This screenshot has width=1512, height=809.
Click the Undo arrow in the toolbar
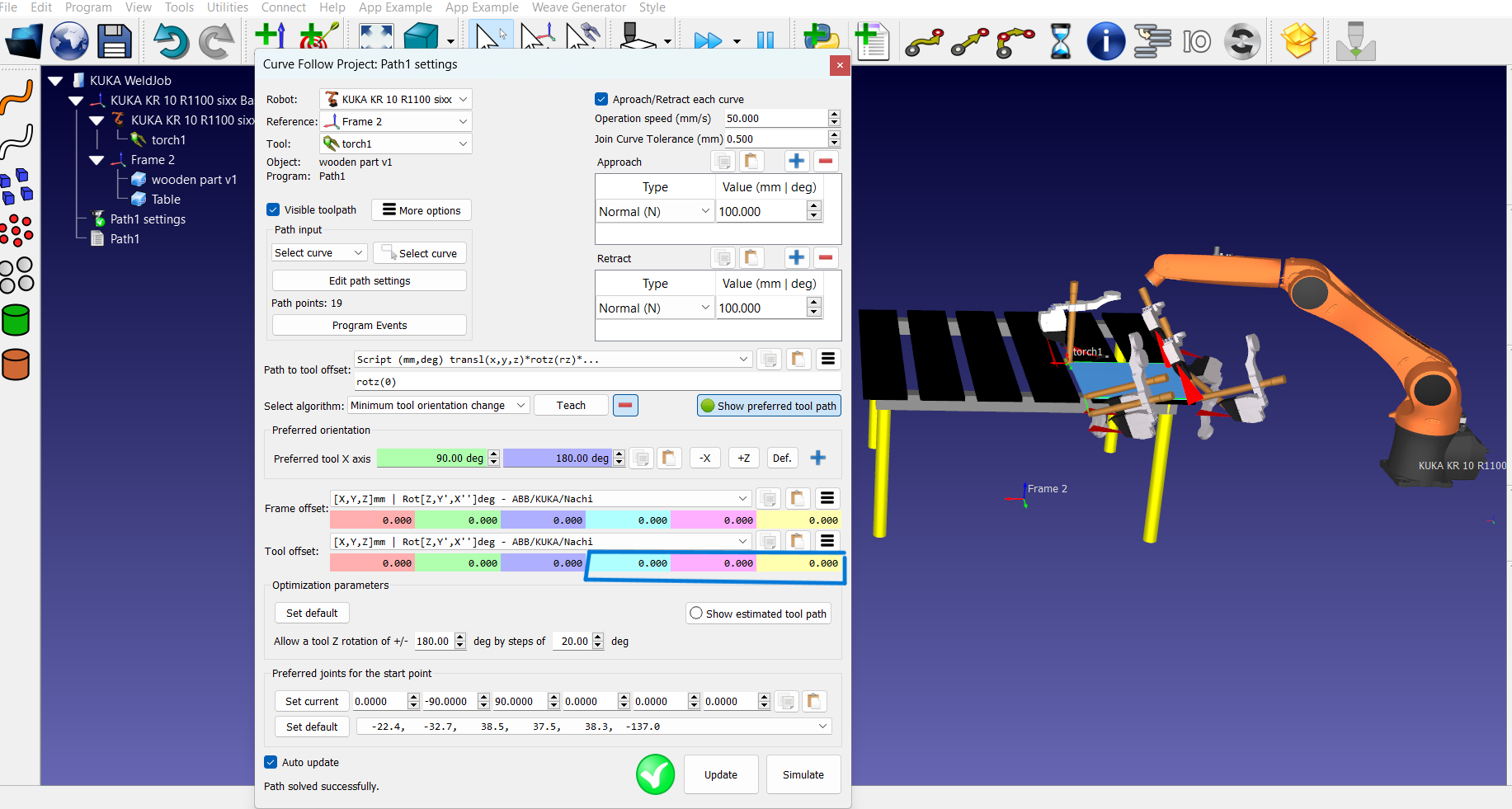click(x=171, y=40)
